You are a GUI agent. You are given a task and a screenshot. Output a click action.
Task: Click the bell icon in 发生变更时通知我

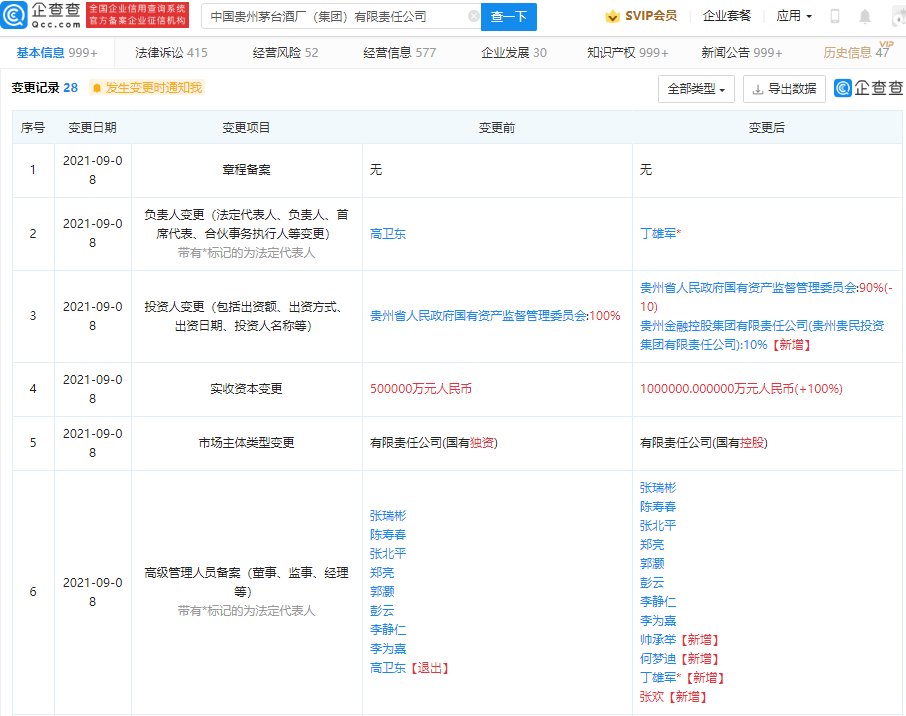click(x=97, y=88)
